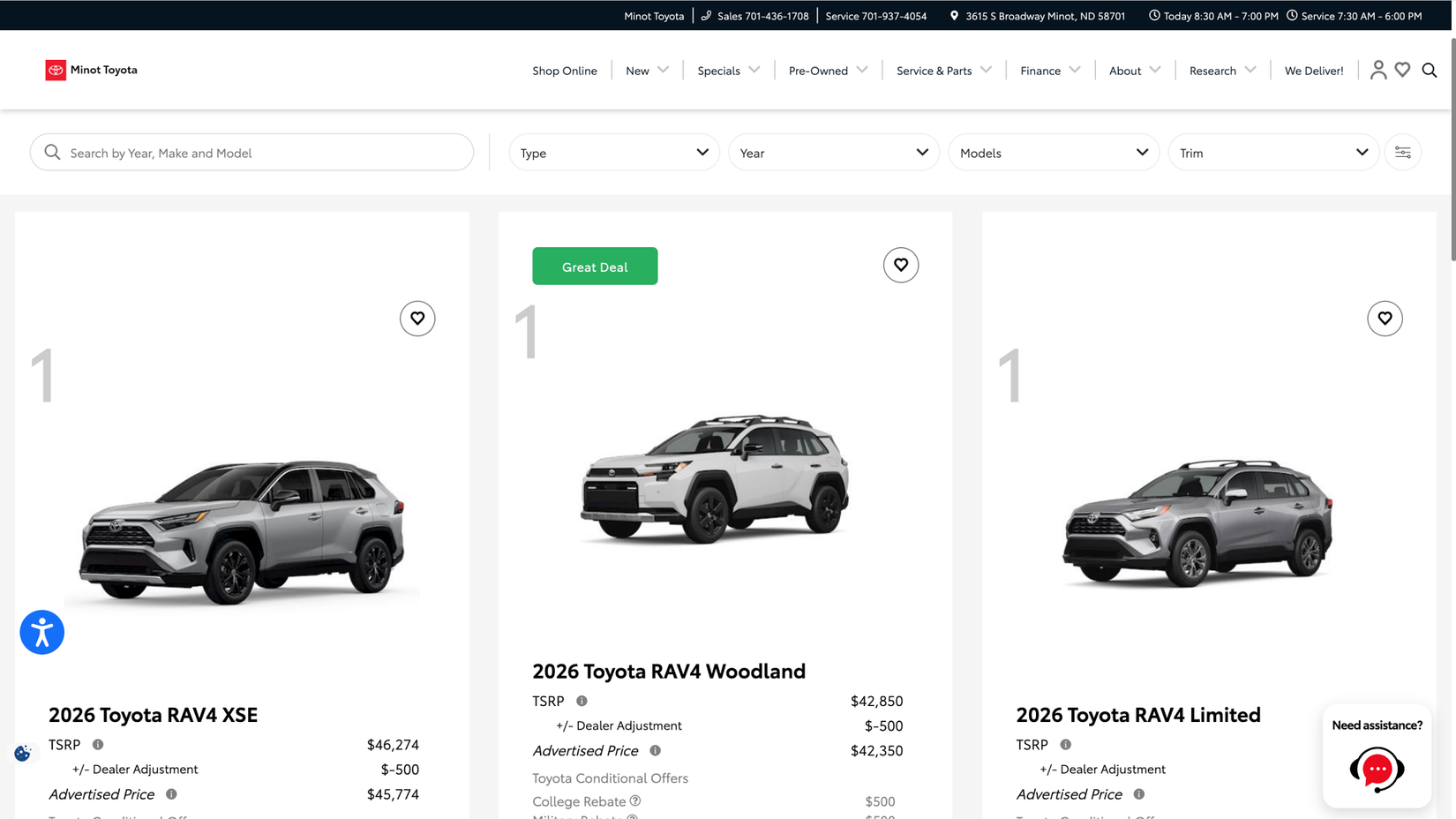This screenshot has height=819, width=1456.
Task: Go to Shop Online
Action: (x=565, y=71)
